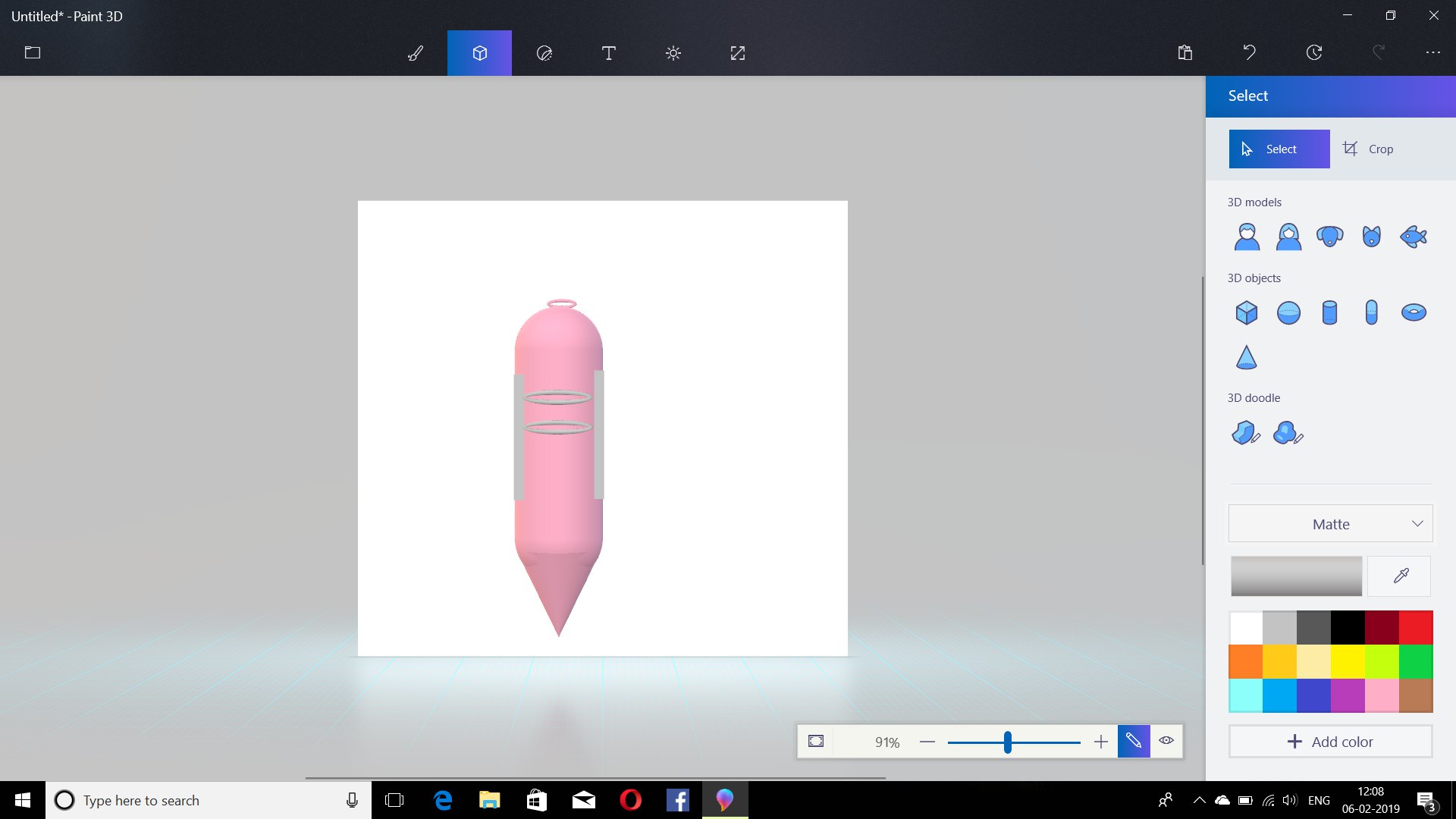The image size is (1456, 819).
Task: Open the Stickers tool
Action: pyautogui.click(x=544, y=53)
